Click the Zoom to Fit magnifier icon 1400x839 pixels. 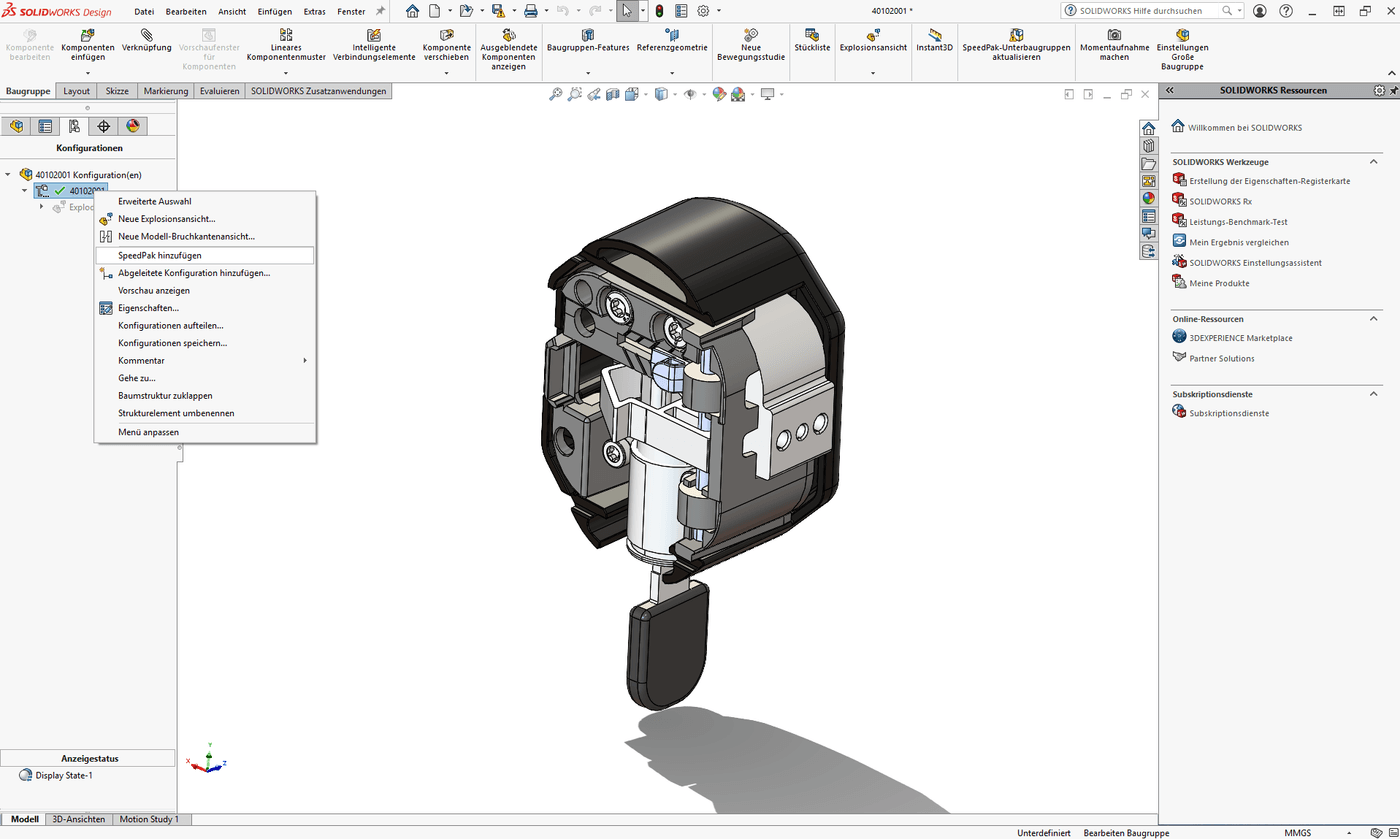[x=556, y=94]
